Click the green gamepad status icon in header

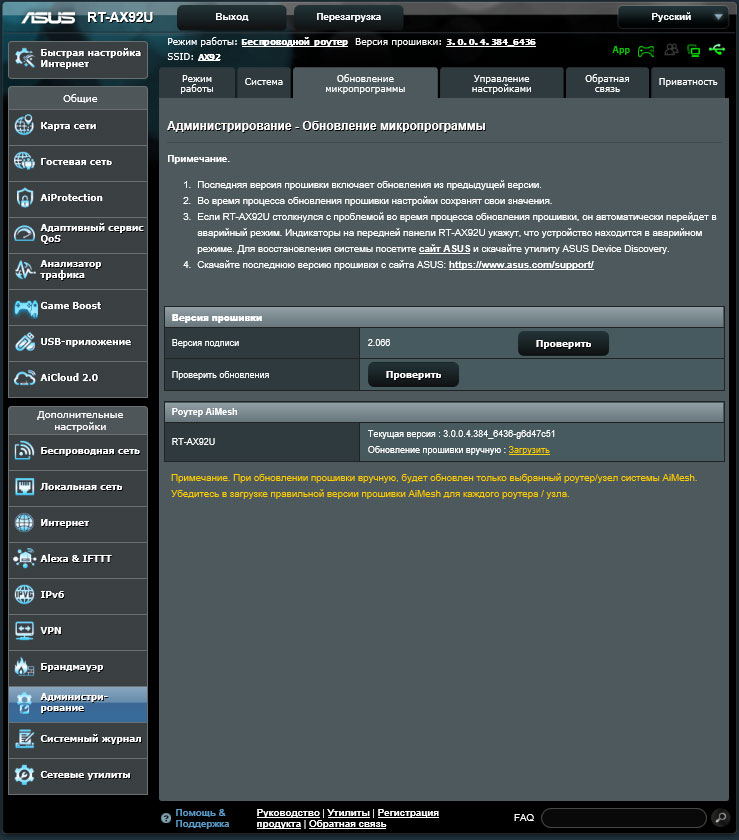click(646, 51)
